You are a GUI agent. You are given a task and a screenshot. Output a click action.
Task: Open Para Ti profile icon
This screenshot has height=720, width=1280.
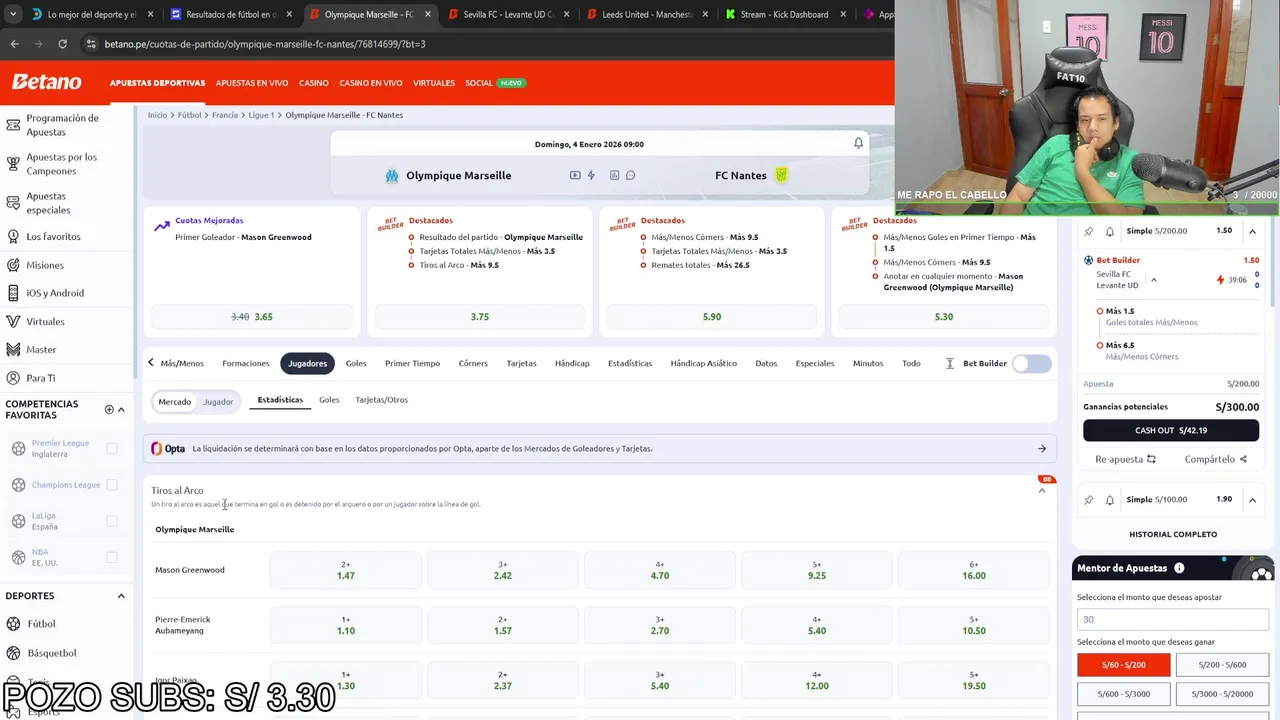click(x=13, y=378)
